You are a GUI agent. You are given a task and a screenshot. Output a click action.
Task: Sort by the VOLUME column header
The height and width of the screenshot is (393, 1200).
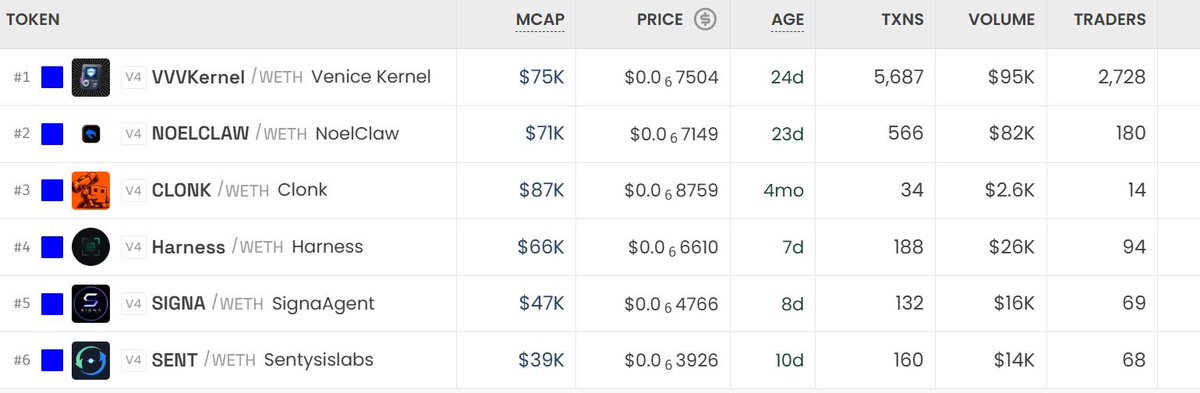pyautogui.click(x=1002, y=20)
